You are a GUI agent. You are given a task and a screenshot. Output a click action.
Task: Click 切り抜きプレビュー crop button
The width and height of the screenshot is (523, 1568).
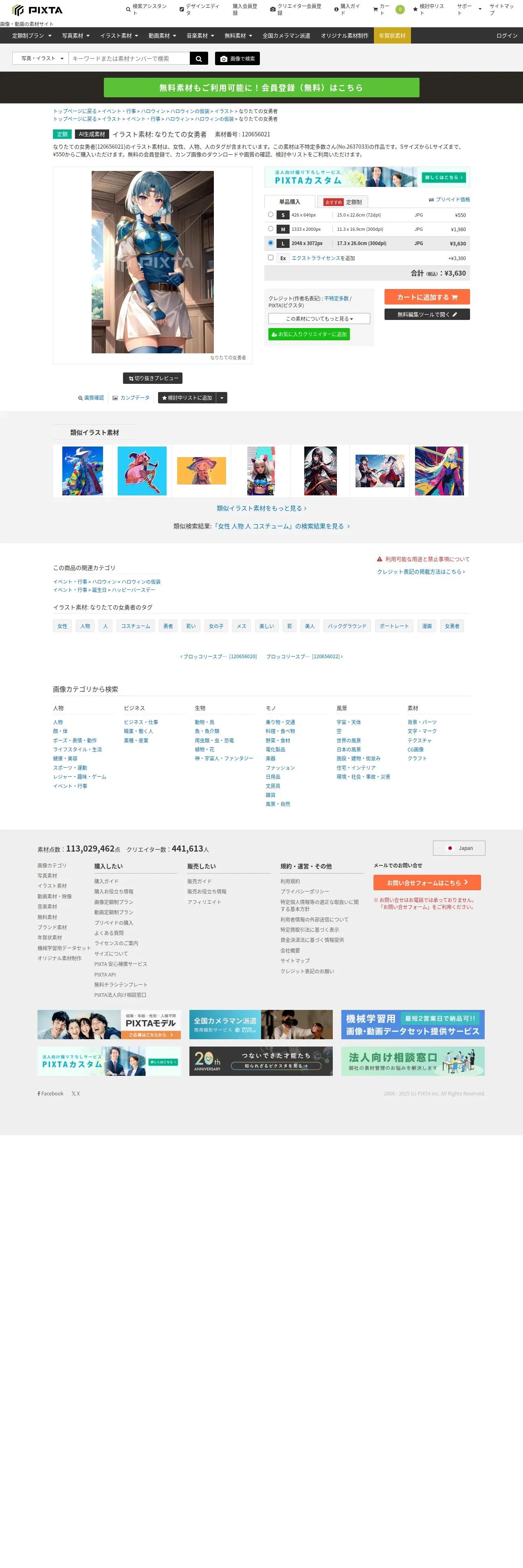[153, 378]
